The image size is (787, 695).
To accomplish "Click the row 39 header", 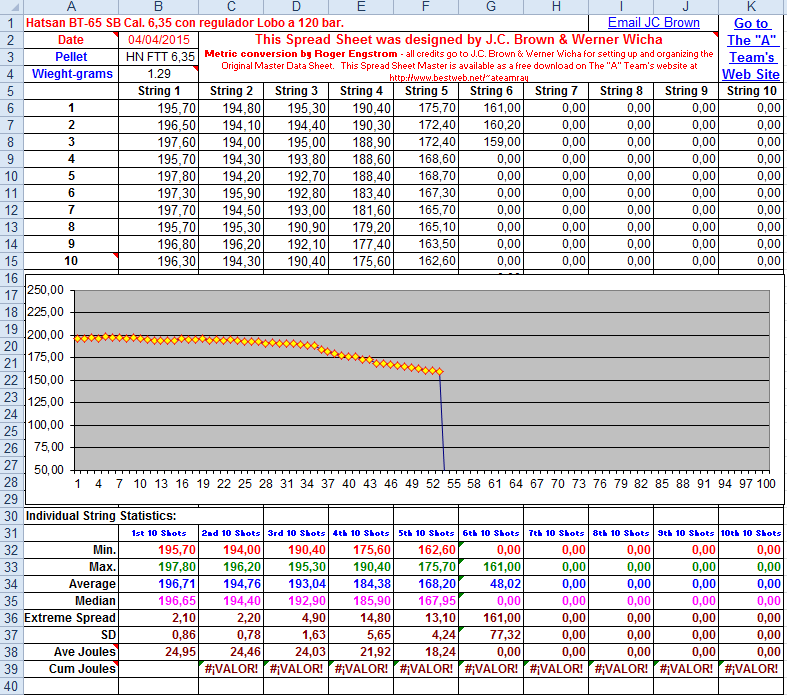I will tap(11, 668).
